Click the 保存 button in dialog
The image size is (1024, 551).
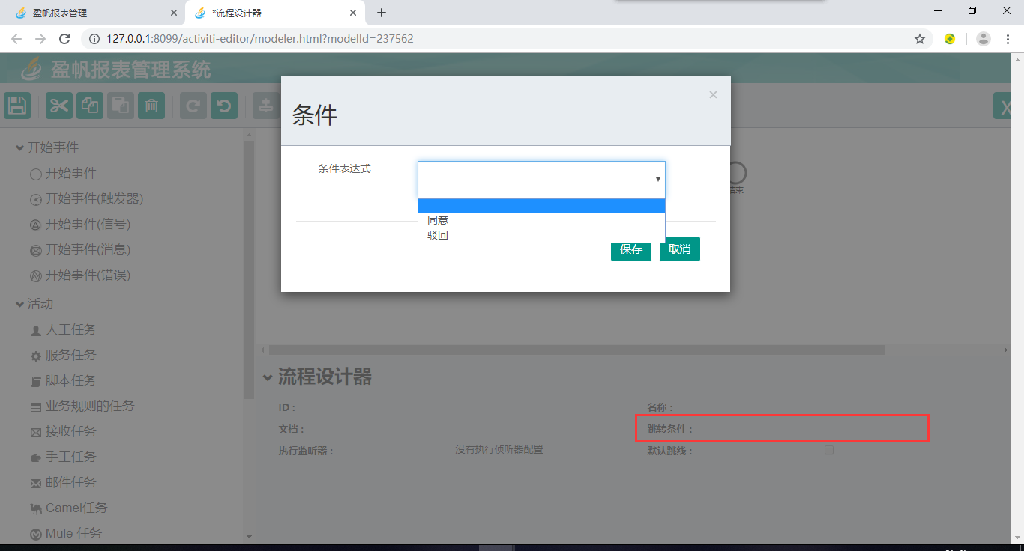(631, 249)
